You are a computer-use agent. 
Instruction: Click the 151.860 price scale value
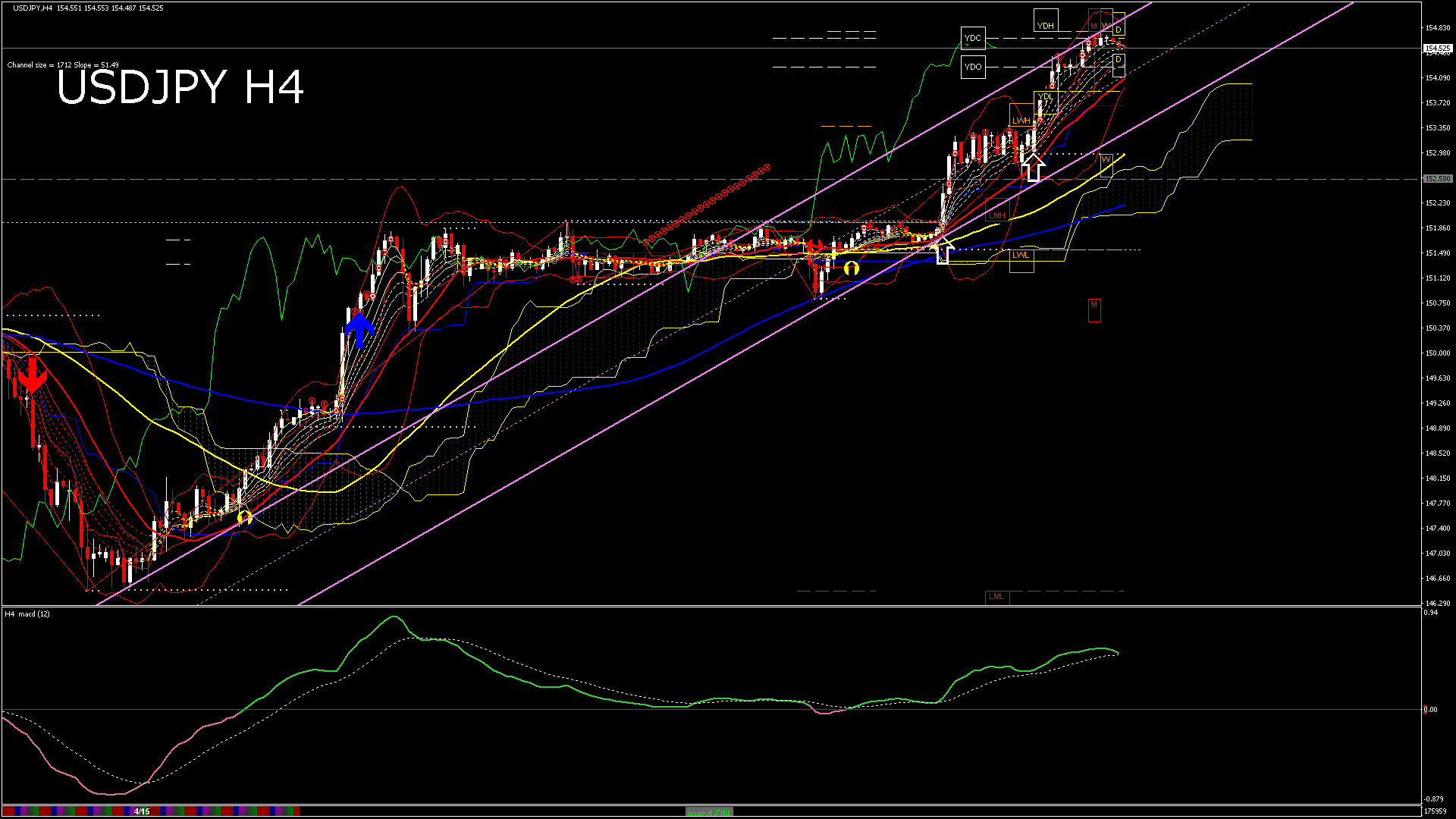point(1438,228)
